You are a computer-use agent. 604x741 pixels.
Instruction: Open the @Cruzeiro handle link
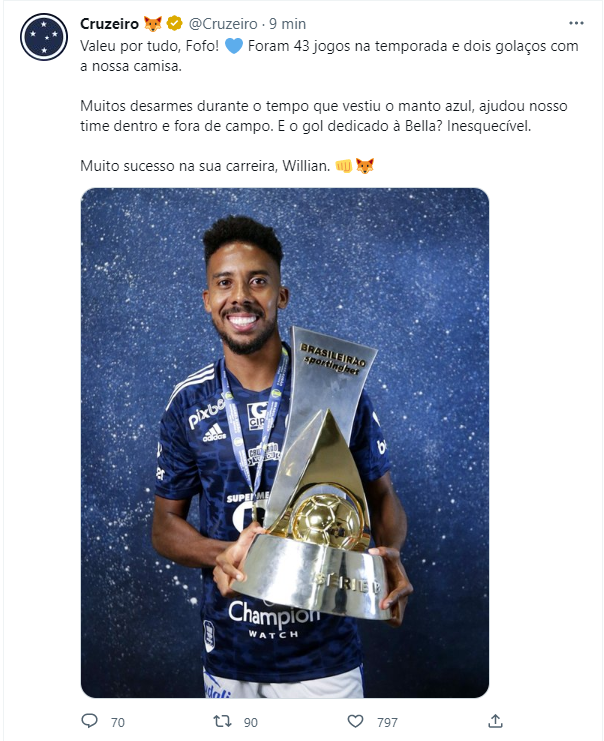click(x=223, y=24)
